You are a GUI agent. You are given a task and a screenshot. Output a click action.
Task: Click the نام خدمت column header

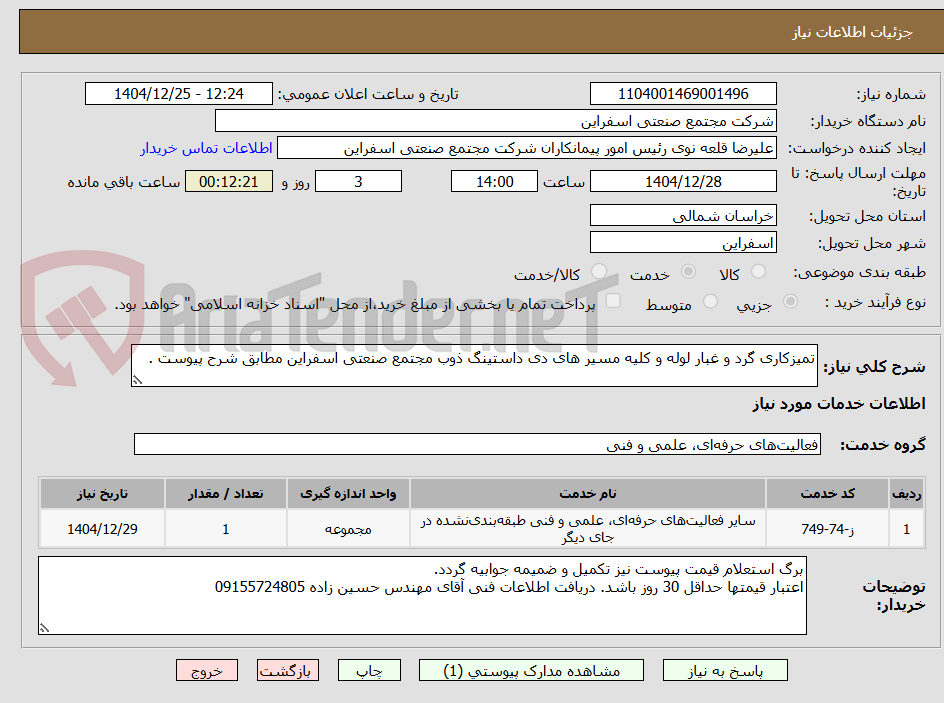(x=588, y=494)
